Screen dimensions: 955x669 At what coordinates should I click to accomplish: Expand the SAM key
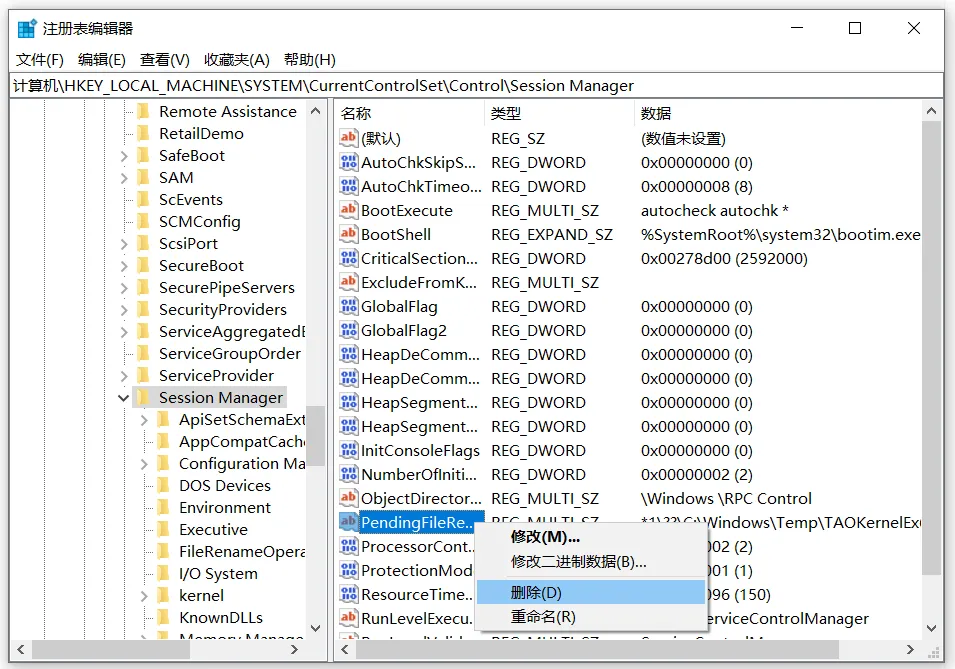(124, 178)
